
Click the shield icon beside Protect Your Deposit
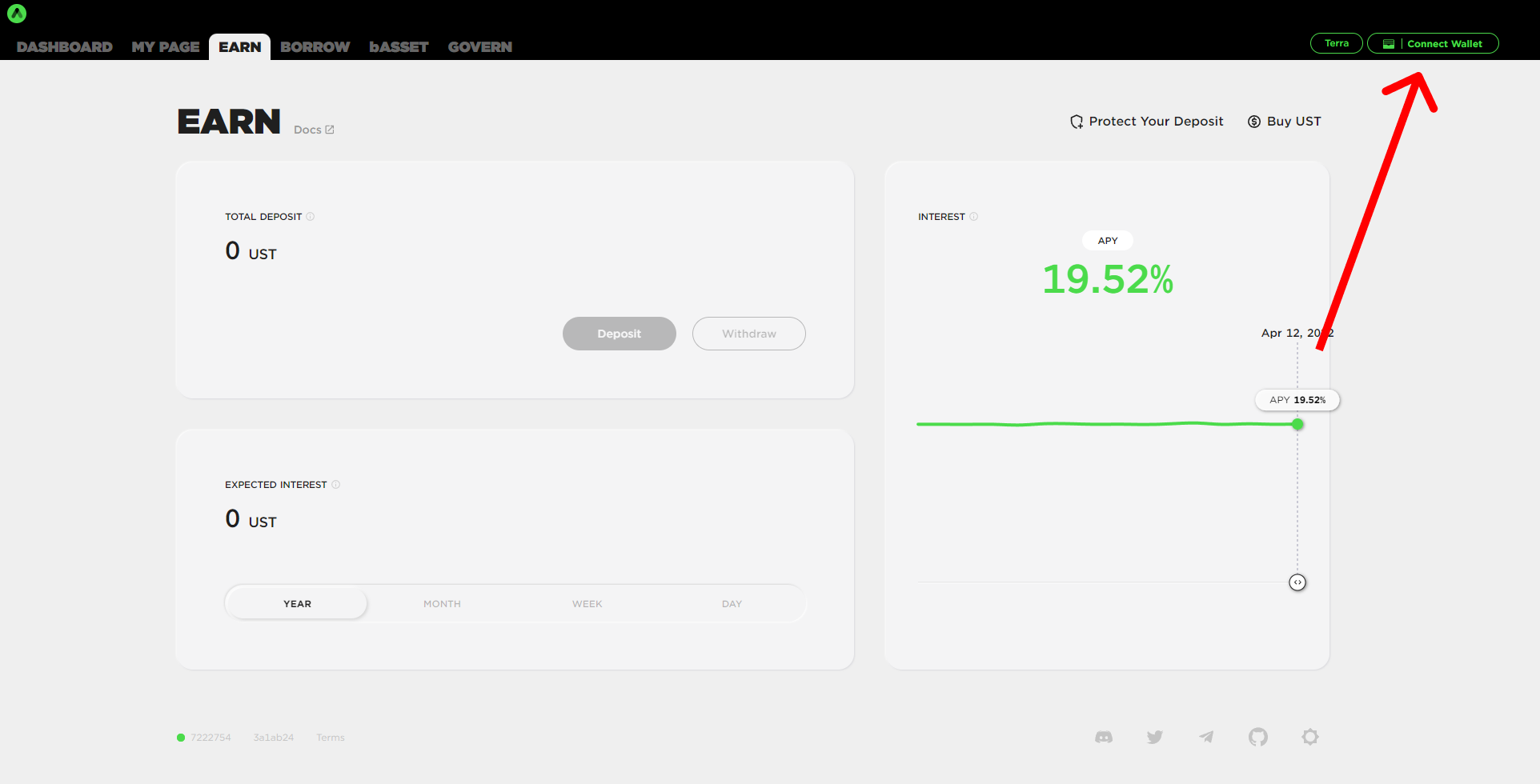pos(1077,122)
